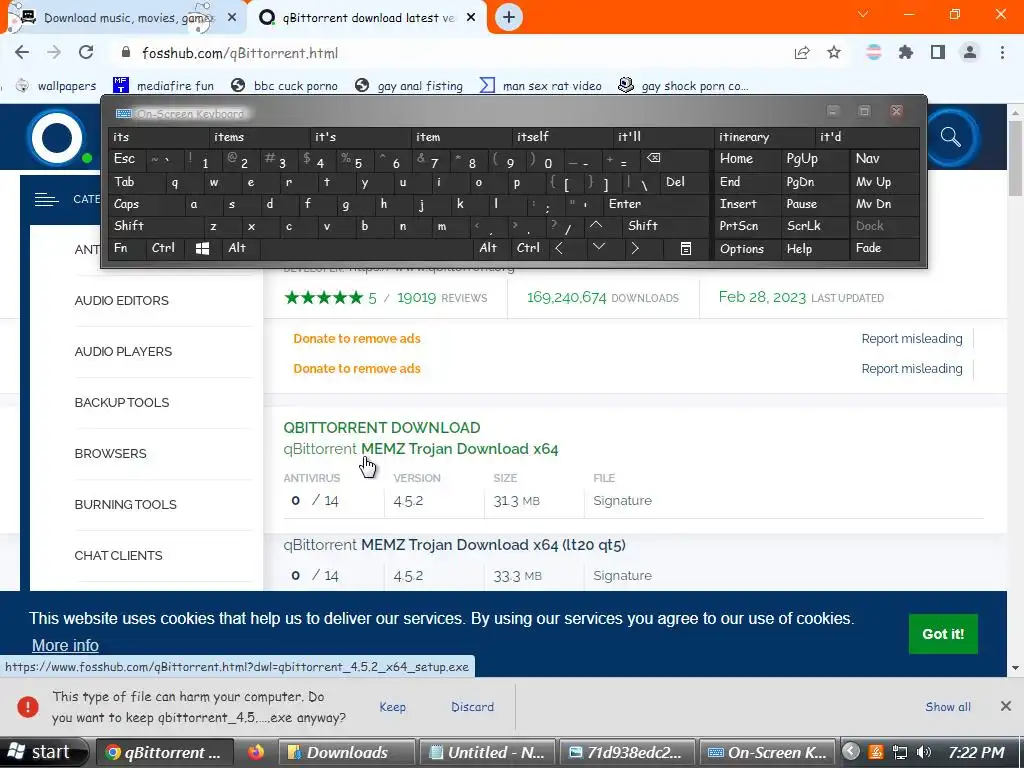Open Chrome three-dot menu
This screenshot has width=1024, height=768.
click(1002, 53)
